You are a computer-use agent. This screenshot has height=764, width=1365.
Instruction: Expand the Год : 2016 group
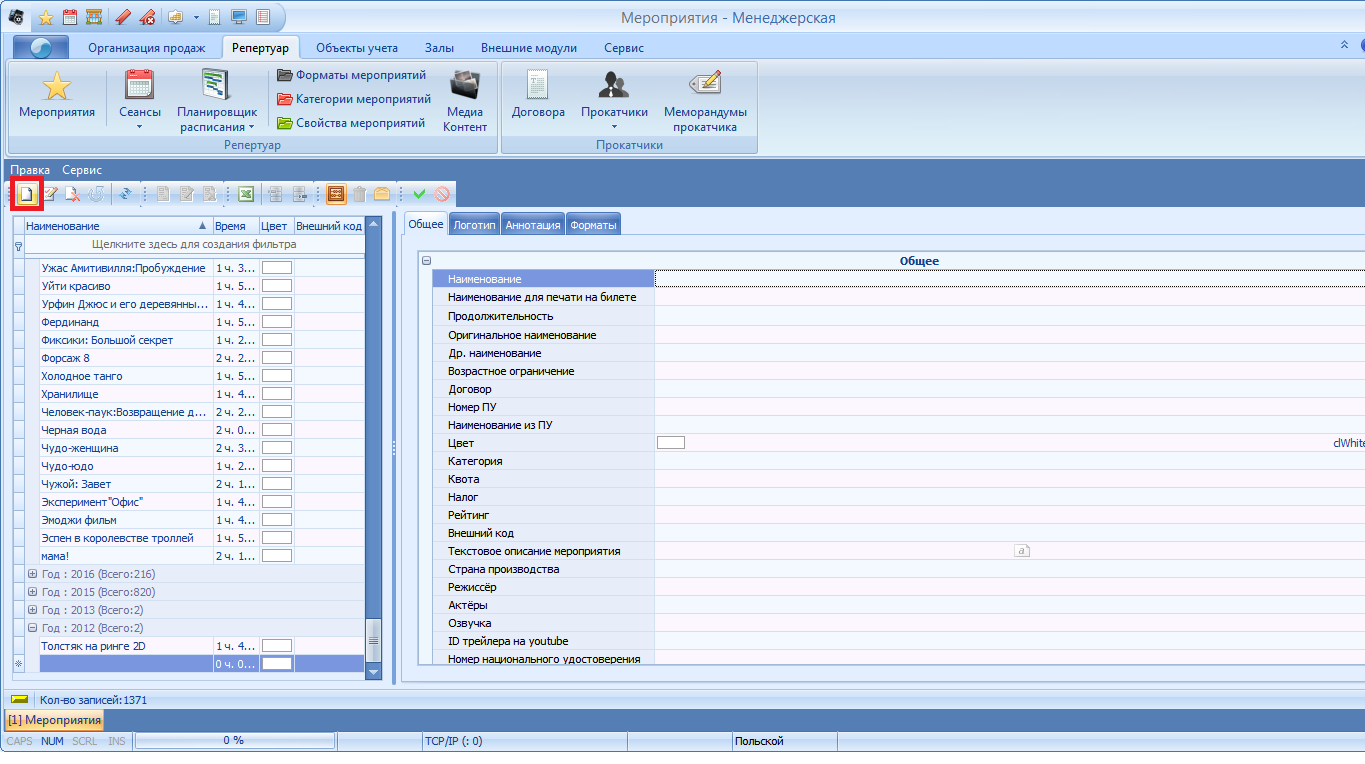coord(32,574)
